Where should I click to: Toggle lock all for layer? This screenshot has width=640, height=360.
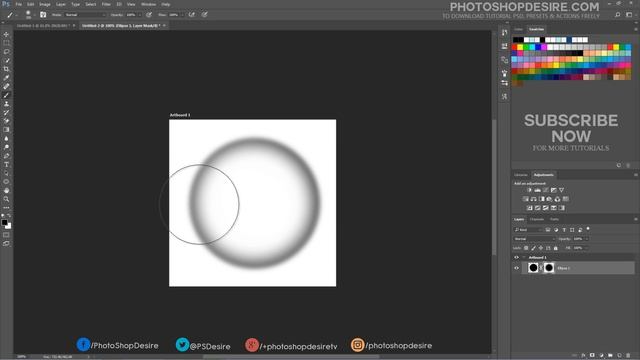coord(556,248)
